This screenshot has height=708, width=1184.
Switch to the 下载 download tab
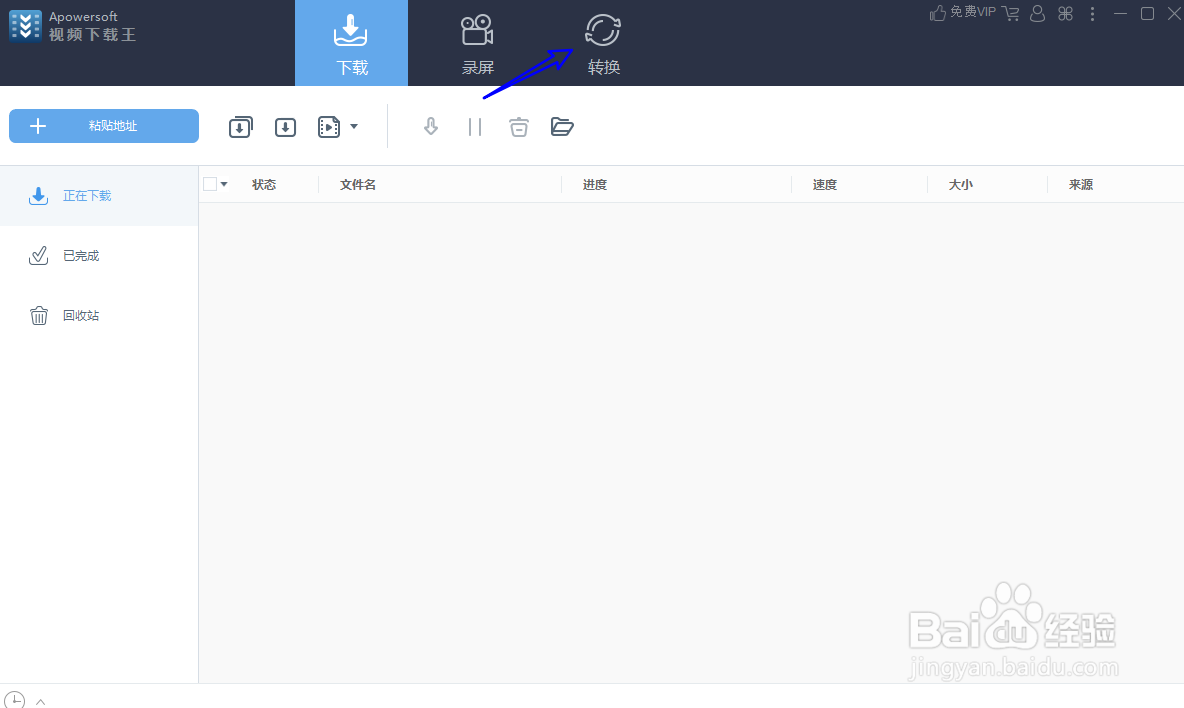click(x=351, y=43)
